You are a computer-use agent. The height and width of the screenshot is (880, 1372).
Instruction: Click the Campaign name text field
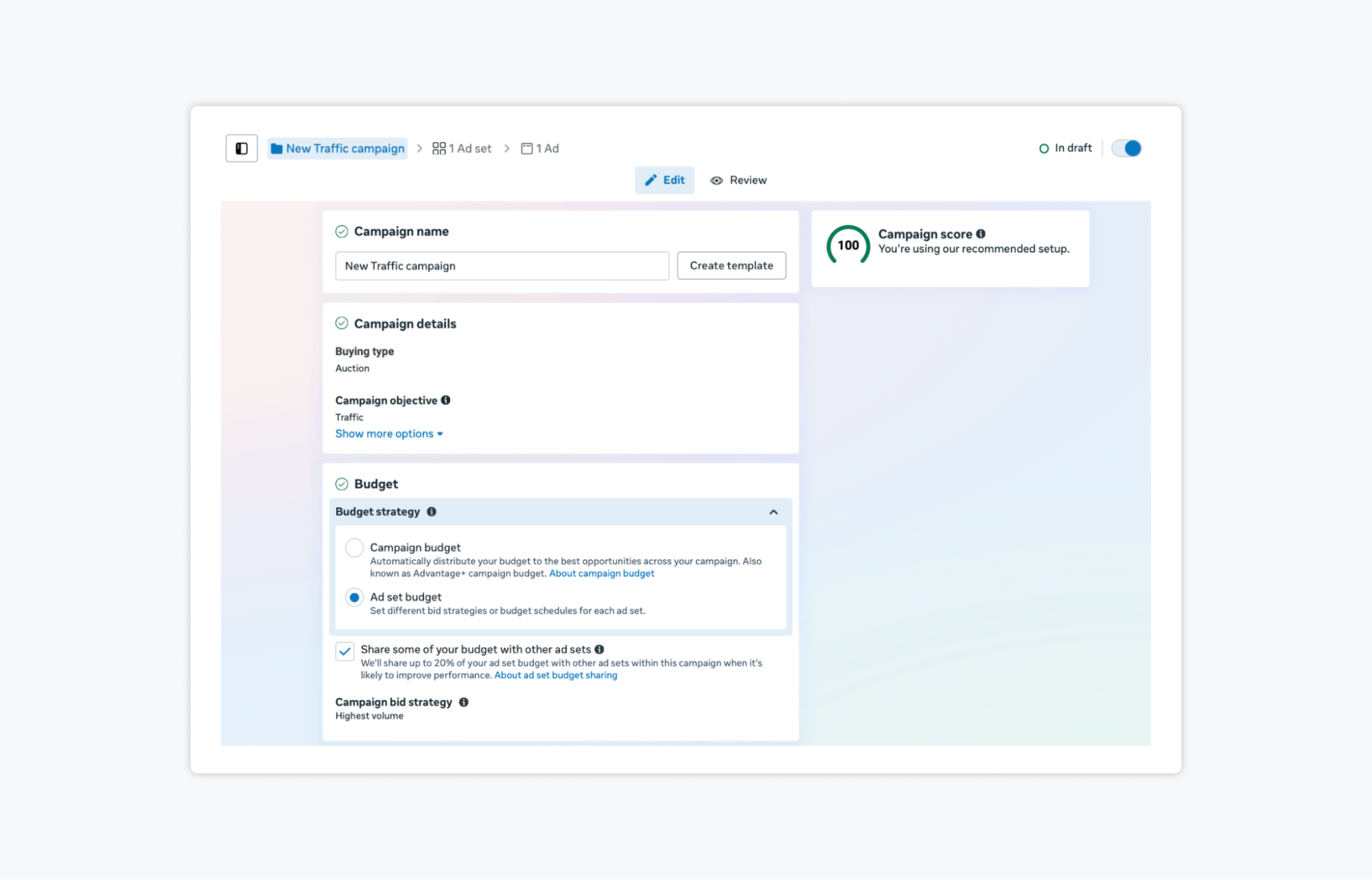coord(502,266)
